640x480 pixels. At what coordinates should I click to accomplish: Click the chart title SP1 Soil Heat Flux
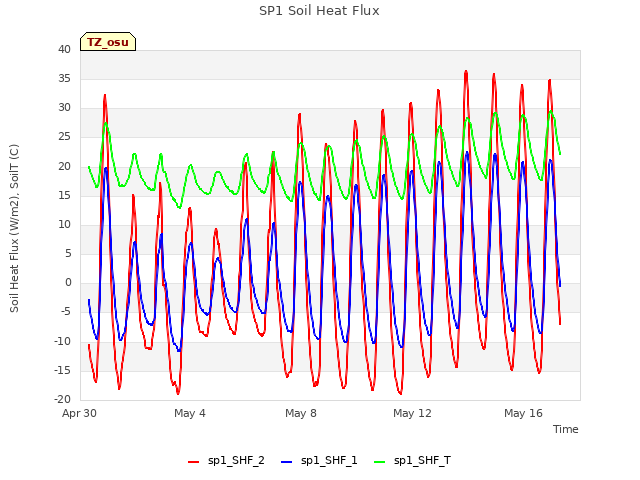[319, 11]
